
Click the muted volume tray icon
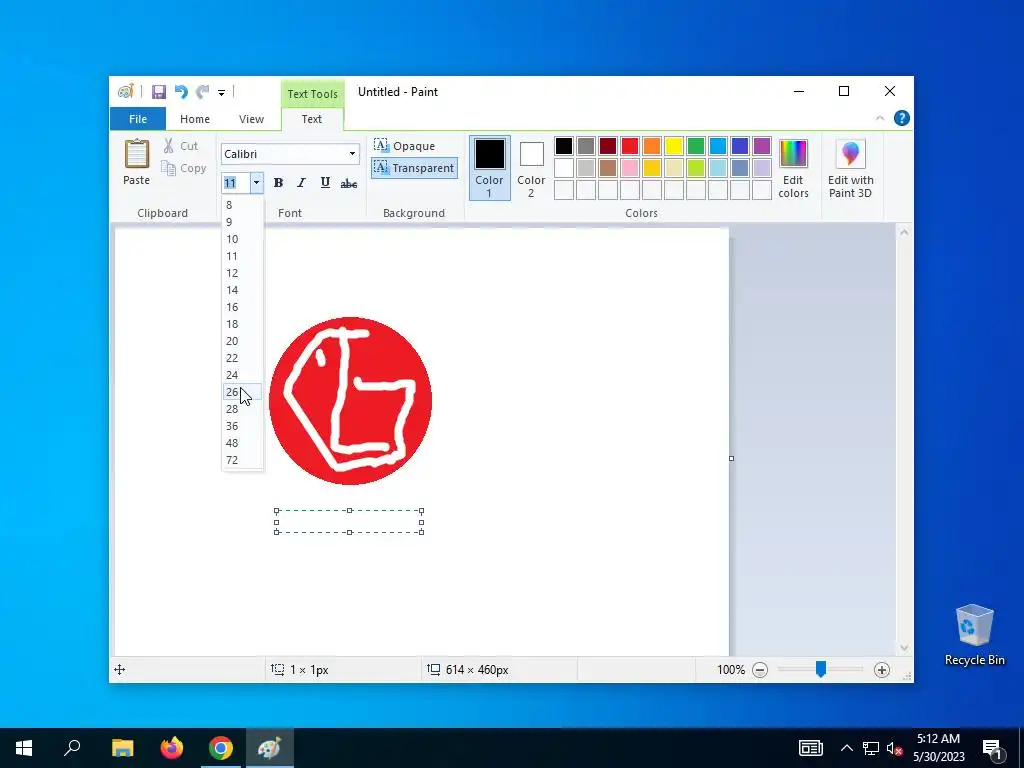[x=894, y=748]
